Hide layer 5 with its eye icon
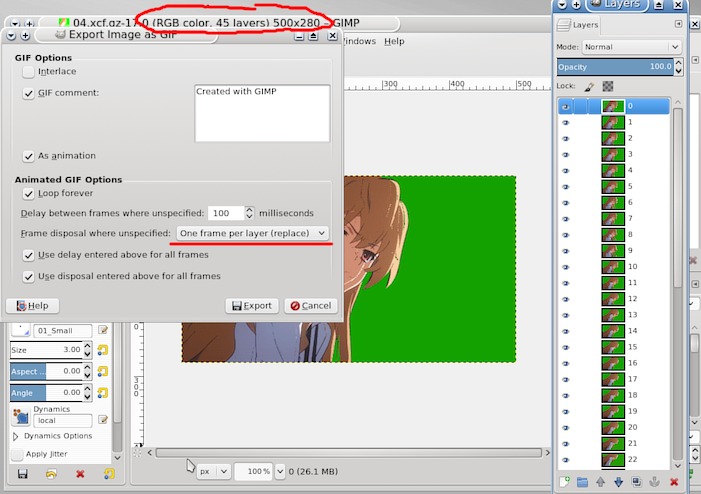Screen dimensions: 701x494 click(566, 186)
